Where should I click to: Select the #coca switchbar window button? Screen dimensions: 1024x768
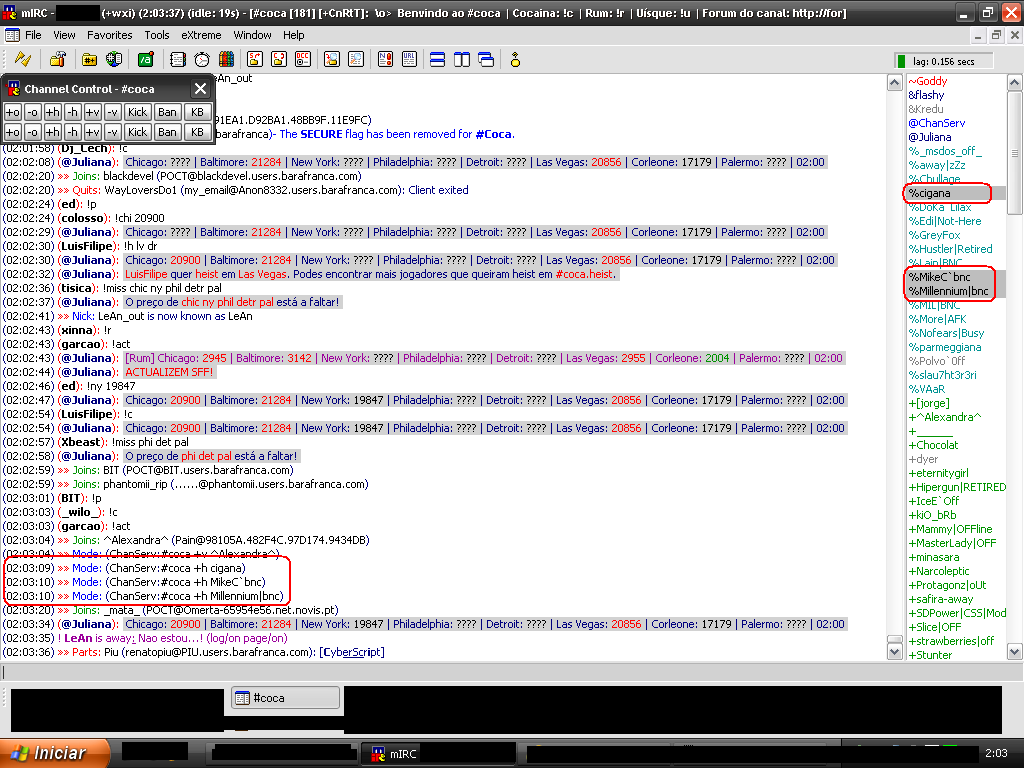point(286,698)
